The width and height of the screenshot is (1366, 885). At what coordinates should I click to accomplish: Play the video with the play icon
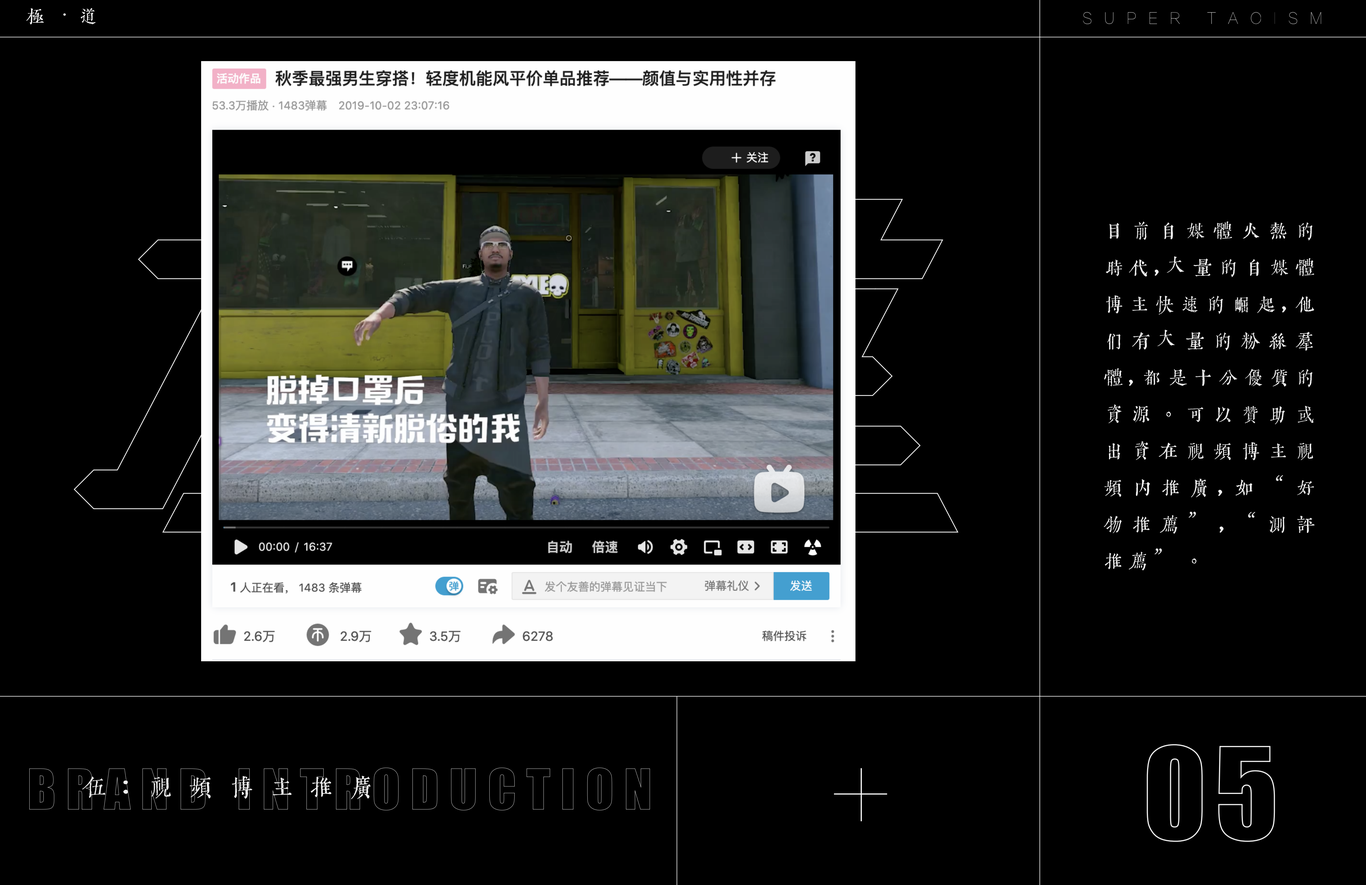pos(240,547)
